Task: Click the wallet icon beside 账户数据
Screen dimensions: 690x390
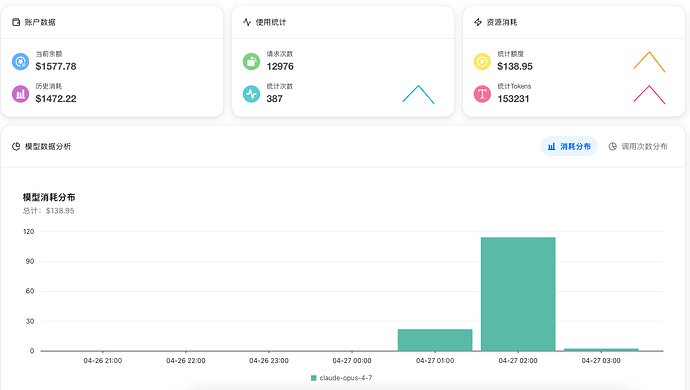Action: point(16,22)
